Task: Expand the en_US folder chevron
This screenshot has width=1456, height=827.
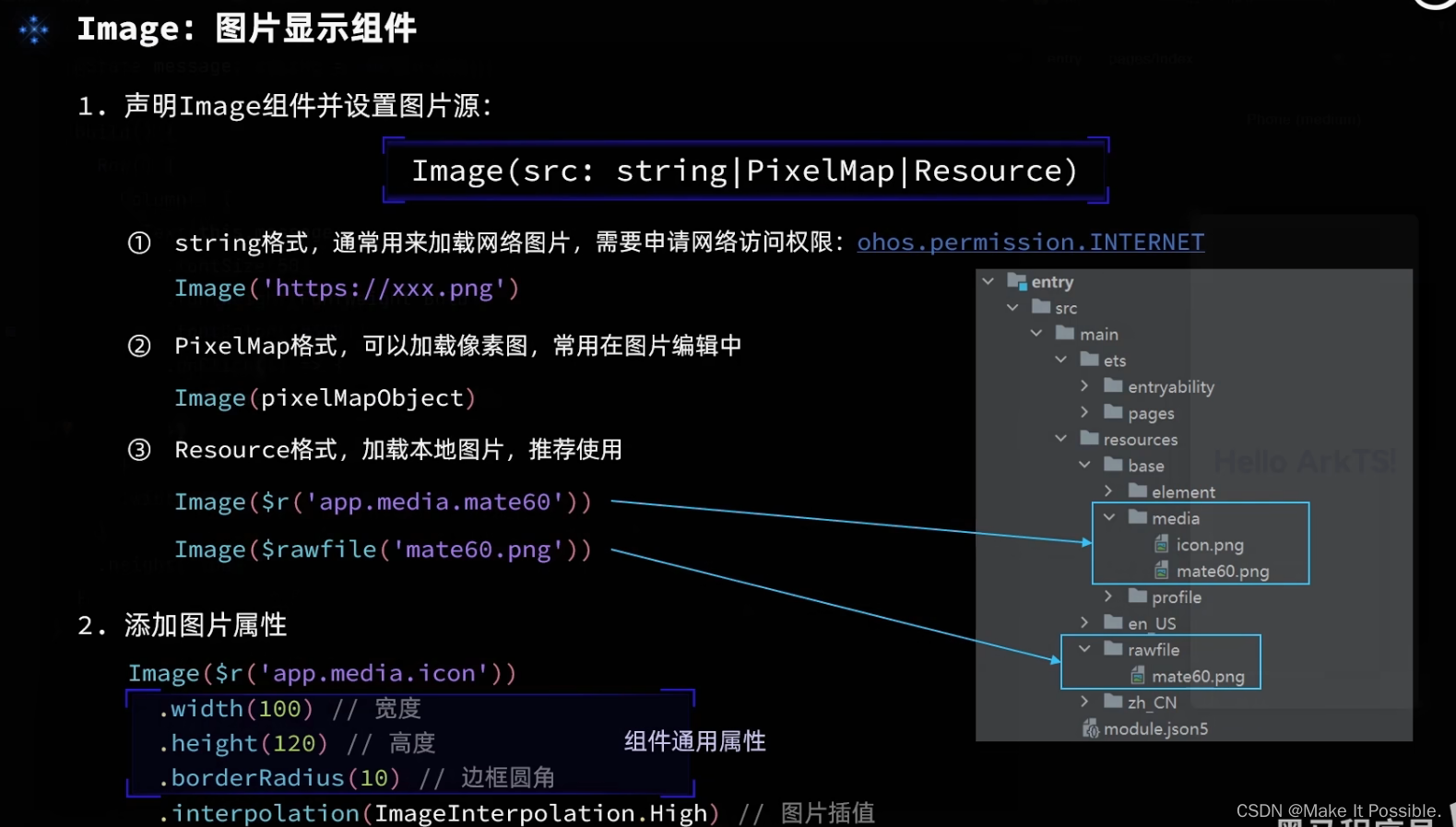Action: [1084, 623]
